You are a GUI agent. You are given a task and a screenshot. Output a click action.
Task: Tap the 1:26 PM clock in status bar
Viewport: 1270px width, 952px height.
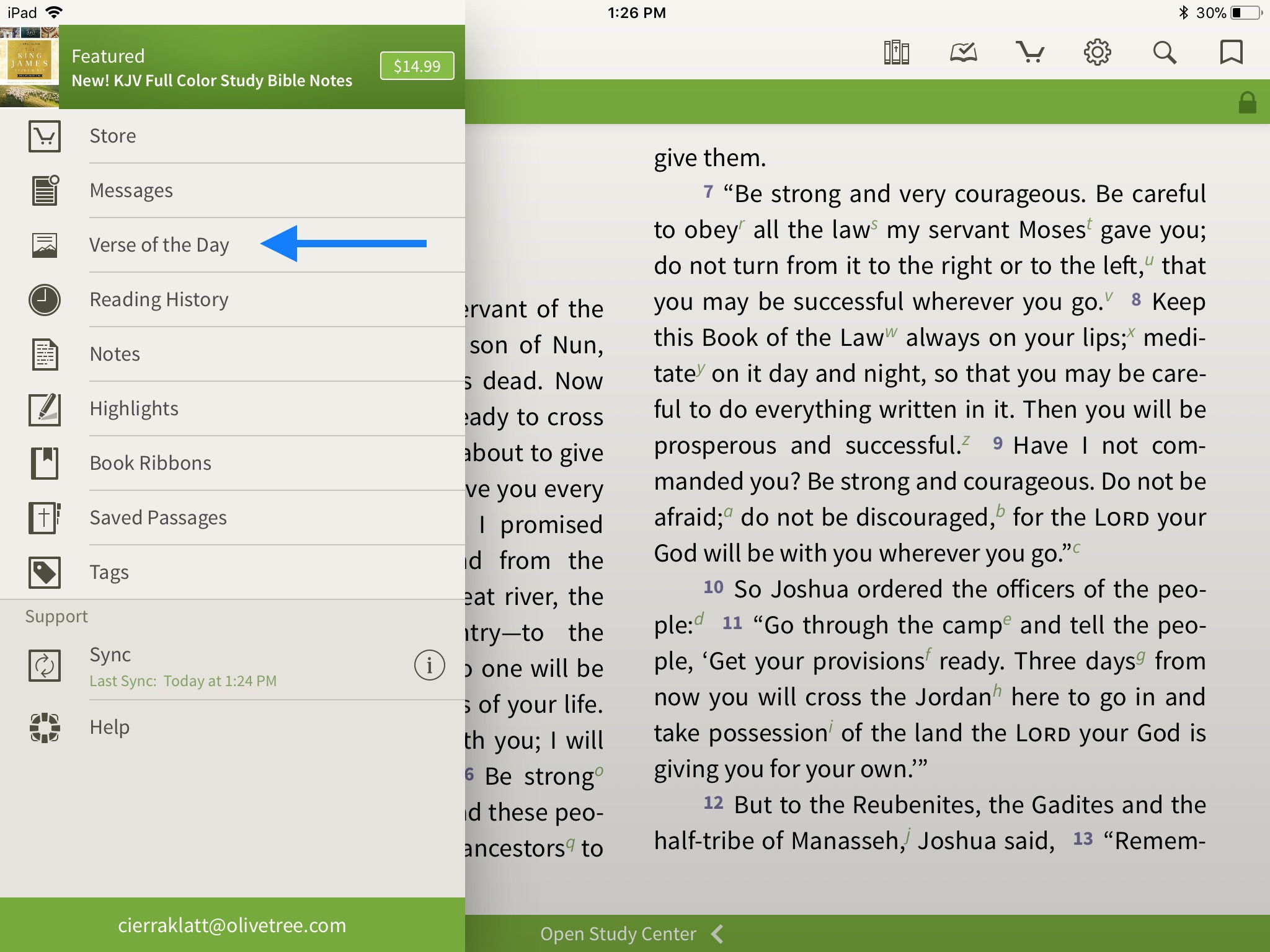point(636,12)
